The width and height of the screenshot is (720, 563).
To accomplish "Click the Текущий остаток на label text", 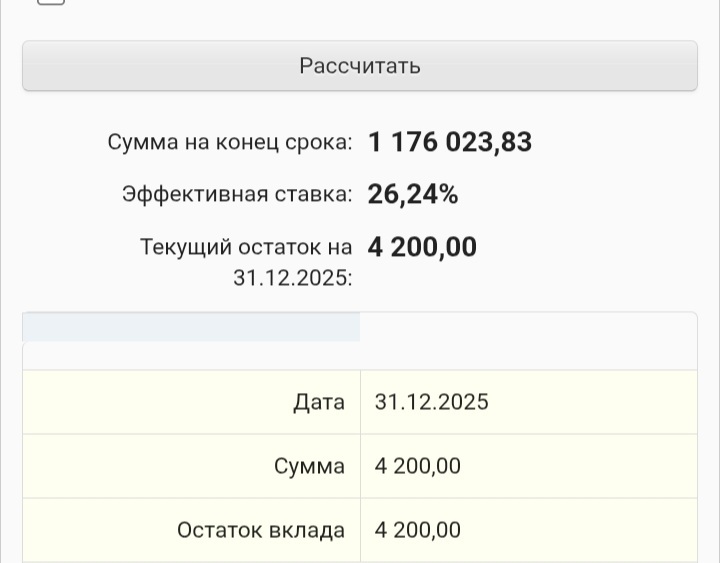I will (x=246, y=246).
